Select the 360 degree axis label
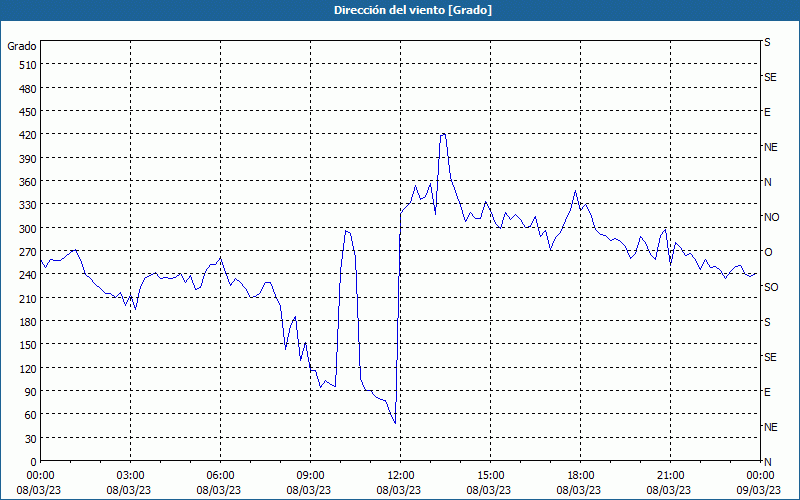The height and width of the screenshot is (500, 800). coord(28,182)
